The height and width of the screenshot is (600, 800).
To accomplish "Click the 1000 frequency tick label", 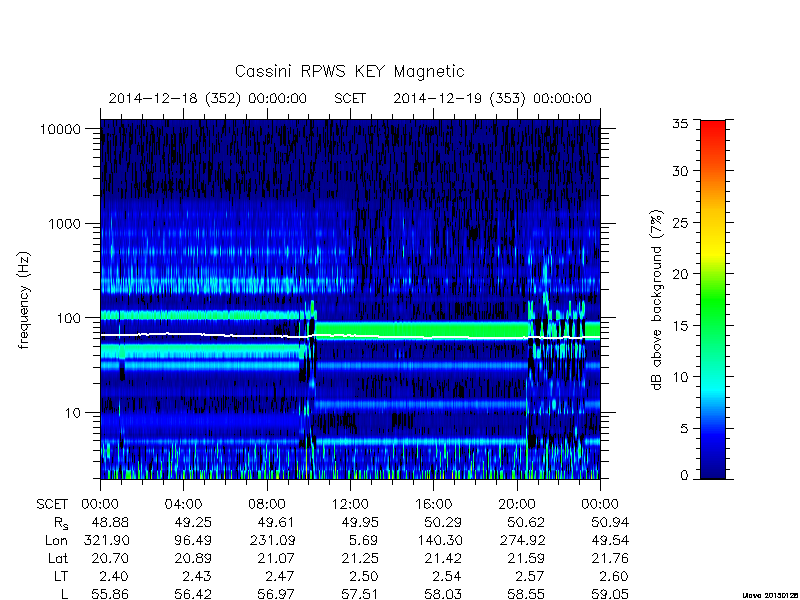I will (x=64, y=223).
